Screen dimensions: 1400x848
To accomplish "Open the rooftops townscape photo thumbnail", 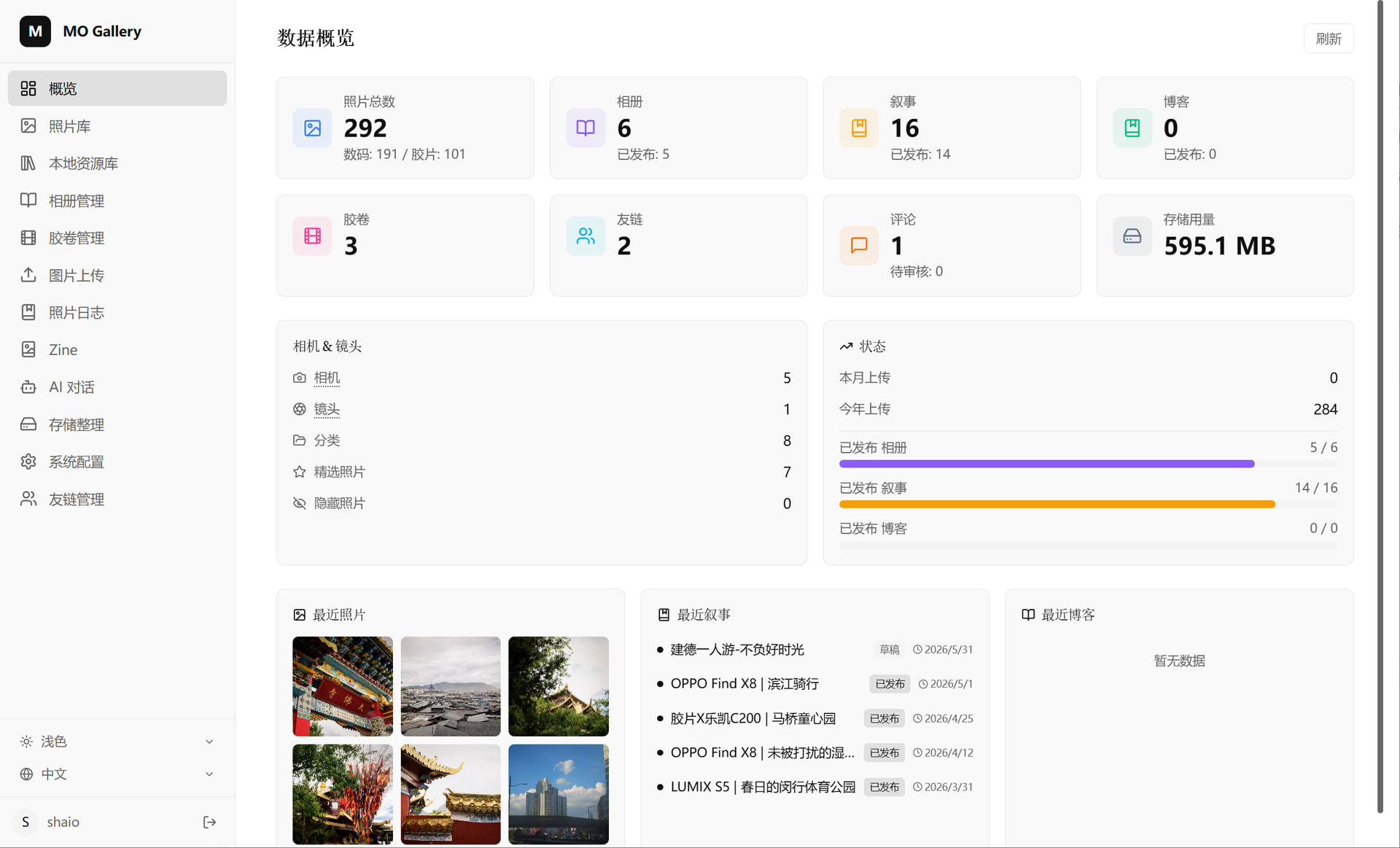I will pyautogui.click(x=451, y=686).
